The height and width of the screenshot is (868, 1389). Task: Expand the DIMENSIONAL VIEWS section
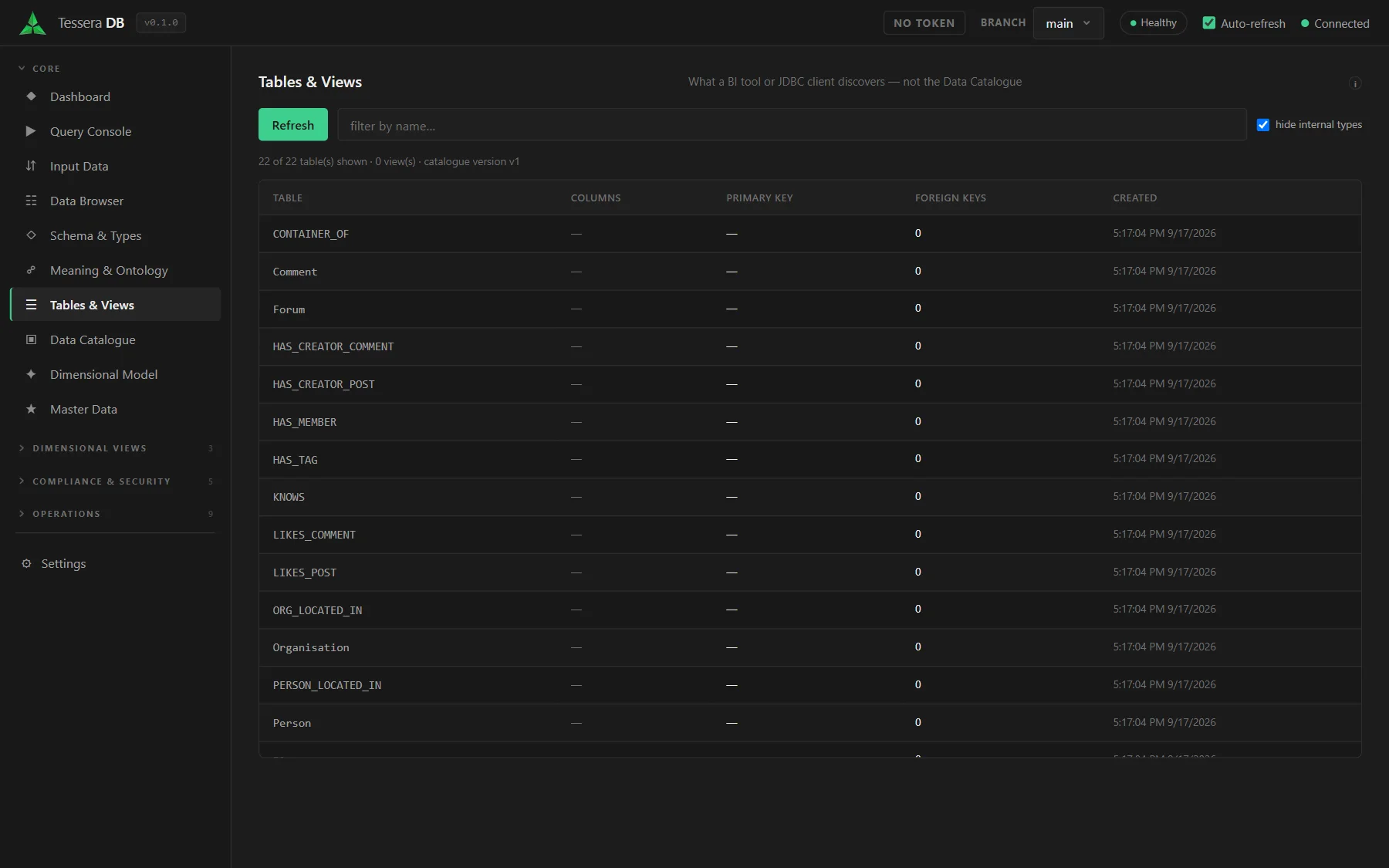pyautogui.click(x=116, y=448)
